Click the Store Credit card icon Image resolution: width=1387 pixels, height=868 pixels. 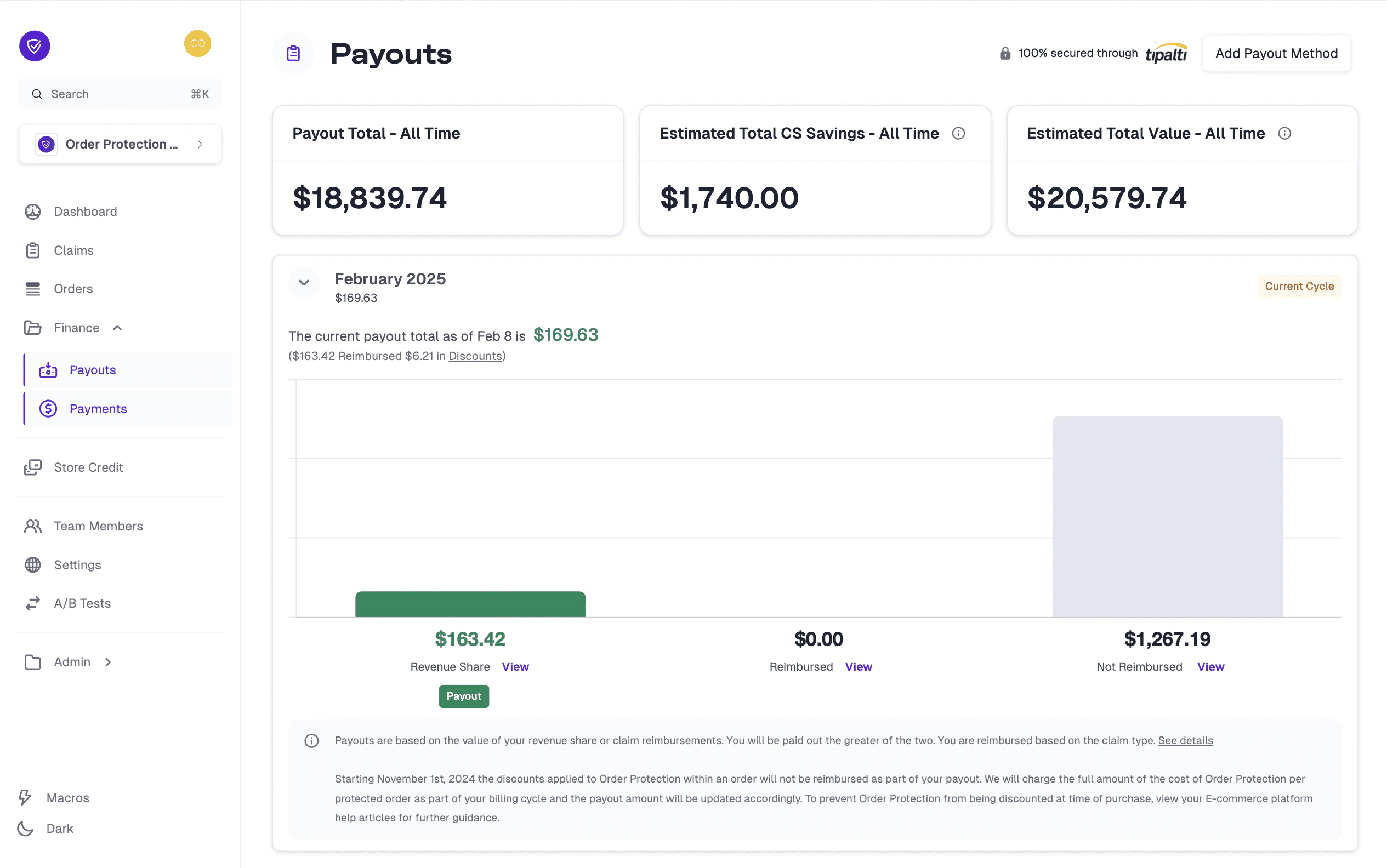point(33,467)
